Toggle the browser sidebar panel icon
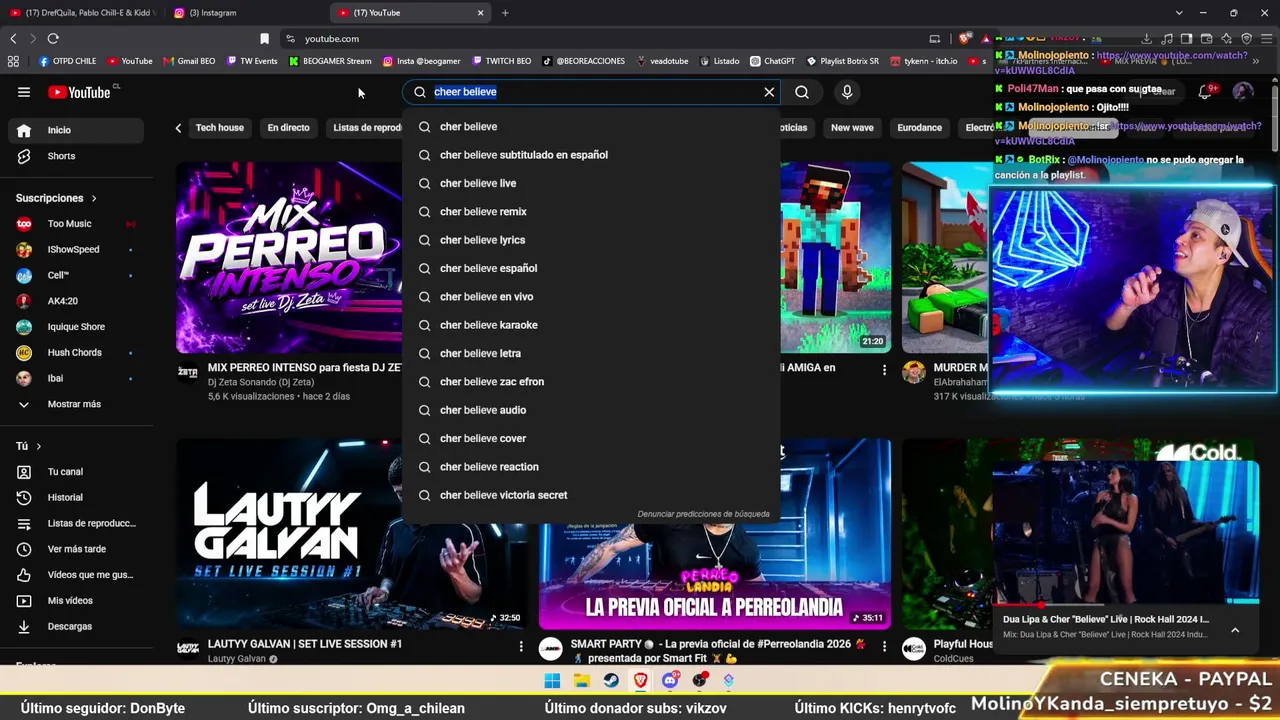The image size is (1280, 720). [x=1186, y=38]
